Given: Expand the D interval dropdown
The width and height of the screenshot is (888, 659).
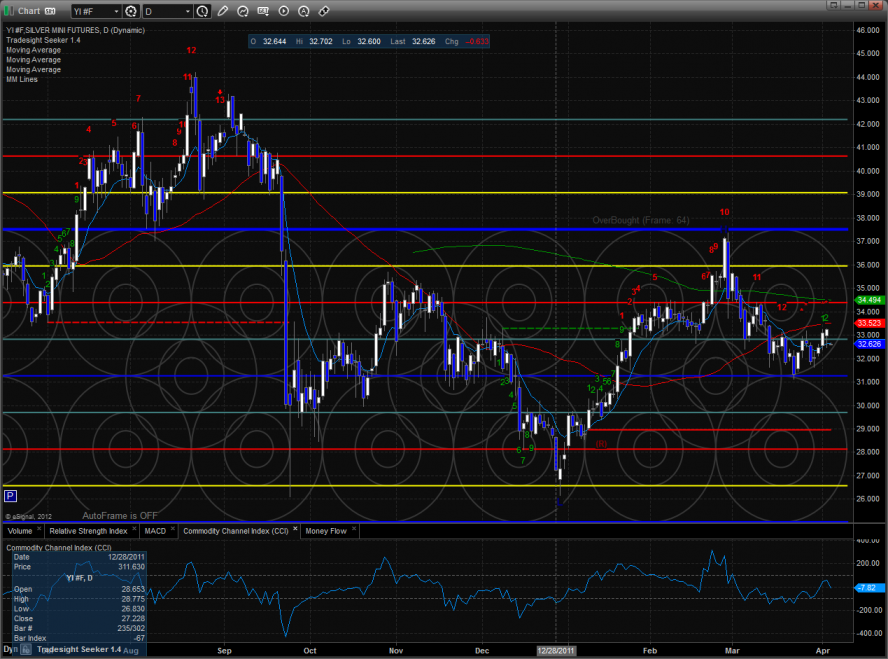Looking at the screenshot, I should [x=187, y=11].
